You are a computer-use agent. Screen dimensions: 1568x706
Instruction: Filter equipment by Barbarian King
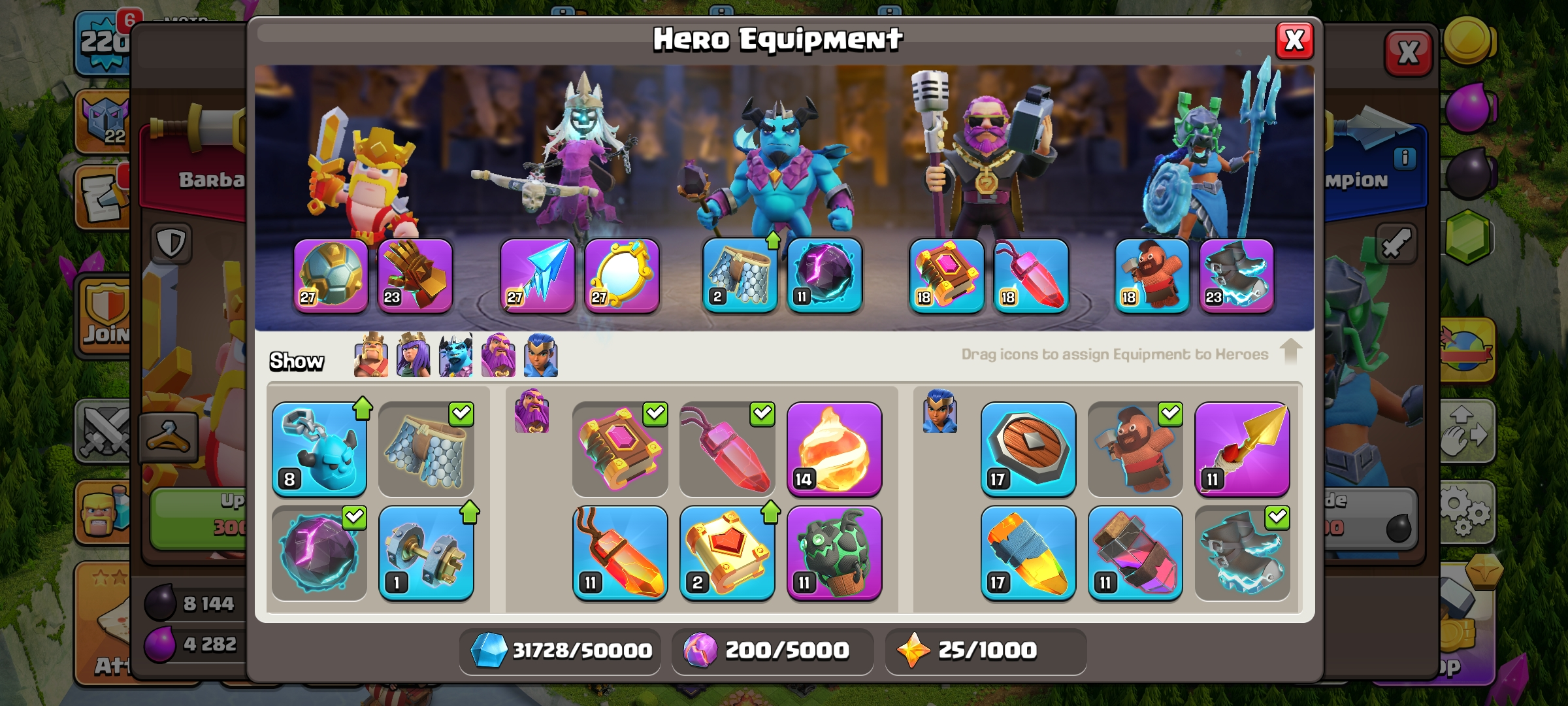(371, 355)
